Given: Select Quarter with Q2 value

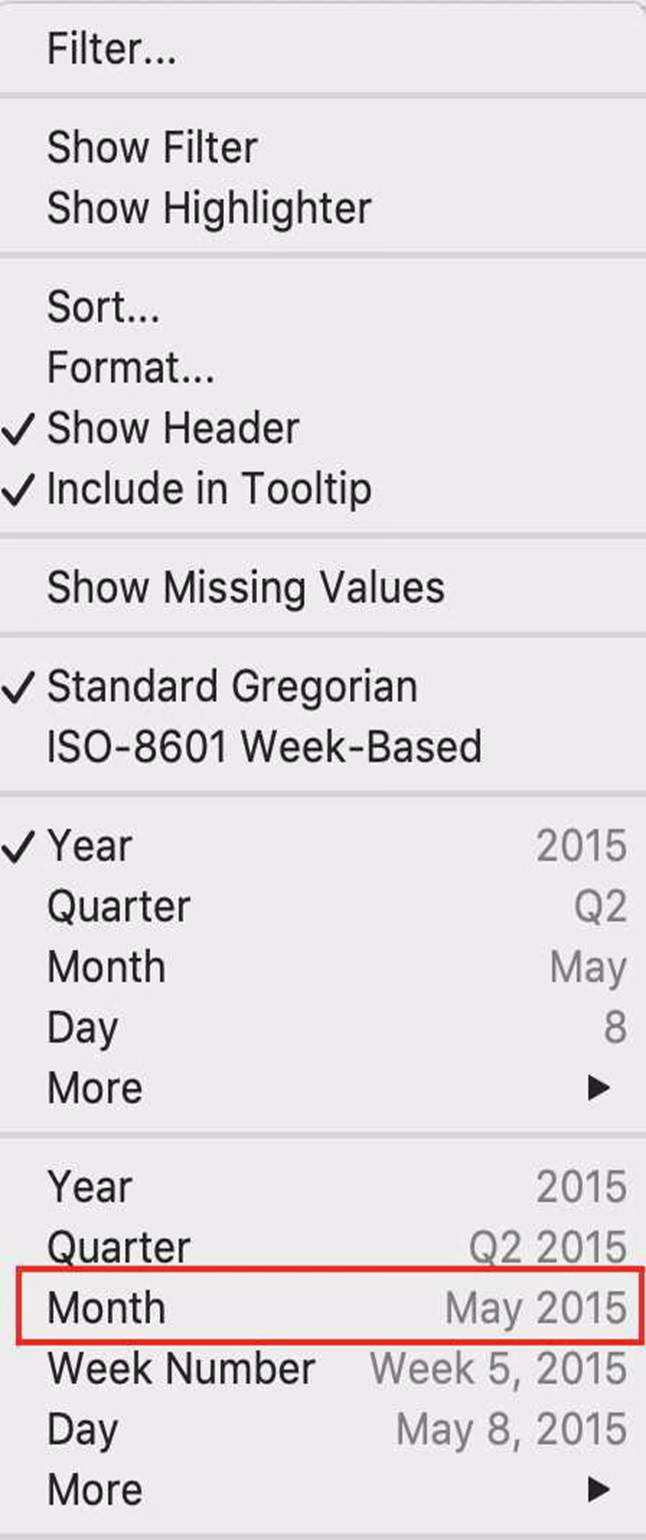Looking at the screenshot, I should pos(118,907).
